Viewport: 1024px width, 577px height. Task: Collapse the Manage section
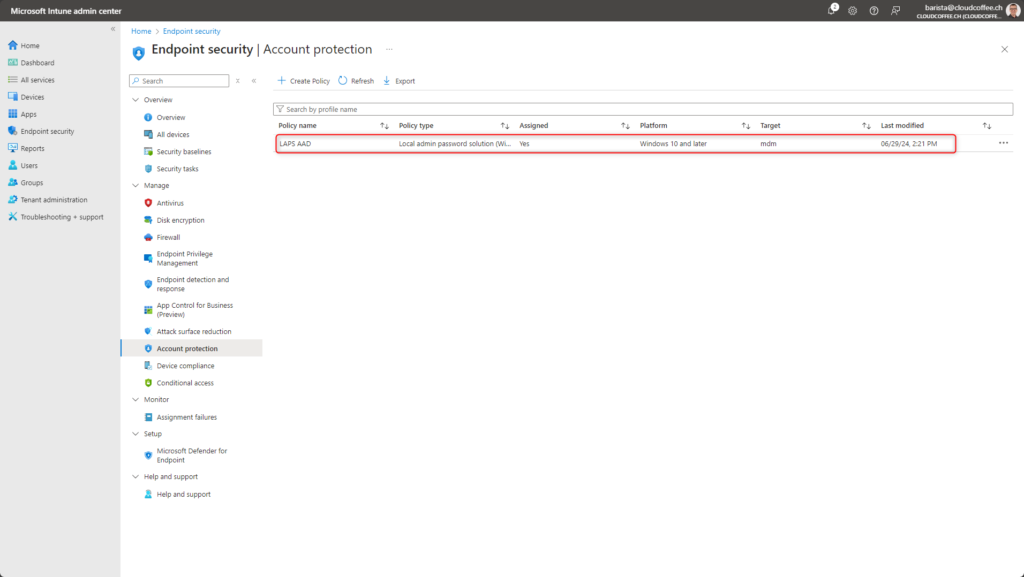pyautogui.click(x=136, y=186)
